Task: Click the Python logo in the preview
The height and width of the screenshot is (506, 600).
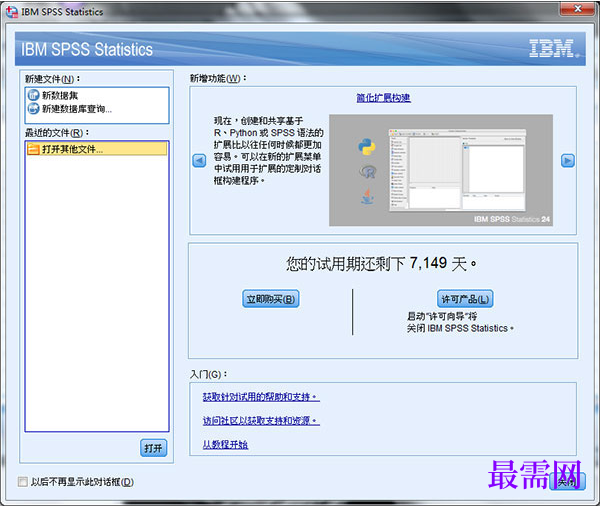Action: (x=367, y=147)
